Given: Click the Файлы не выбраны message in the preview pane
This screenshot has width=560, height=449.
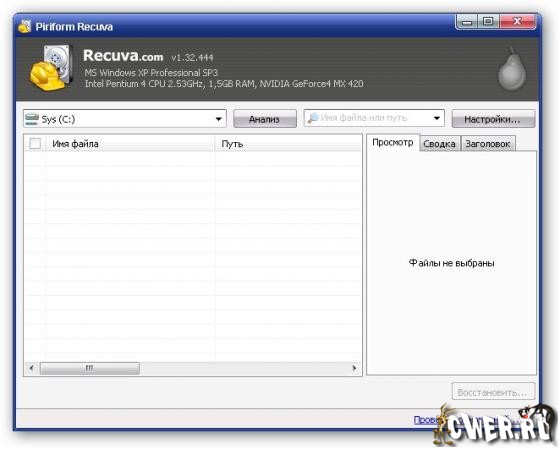Looking at the screenshot, I should point(451,263).
